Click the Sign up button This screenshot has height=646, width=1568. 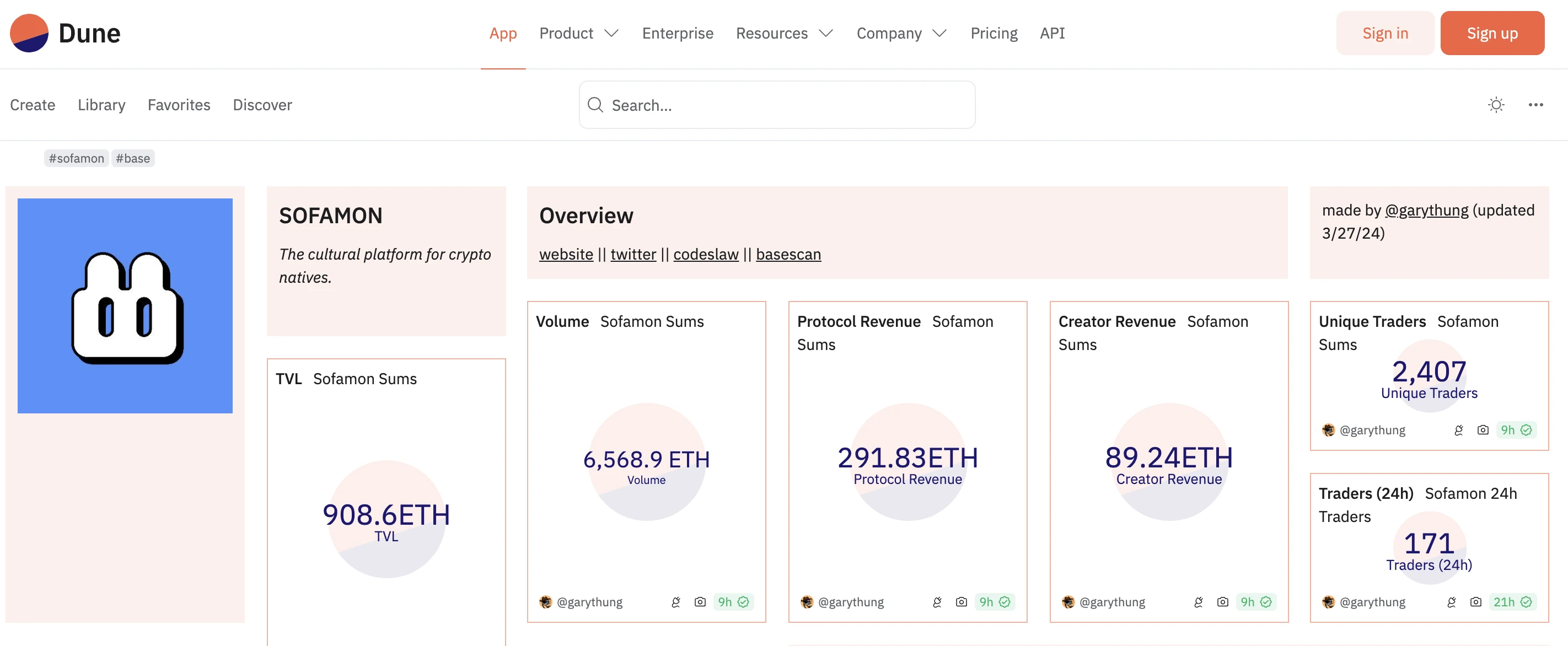coord(1492,33)
